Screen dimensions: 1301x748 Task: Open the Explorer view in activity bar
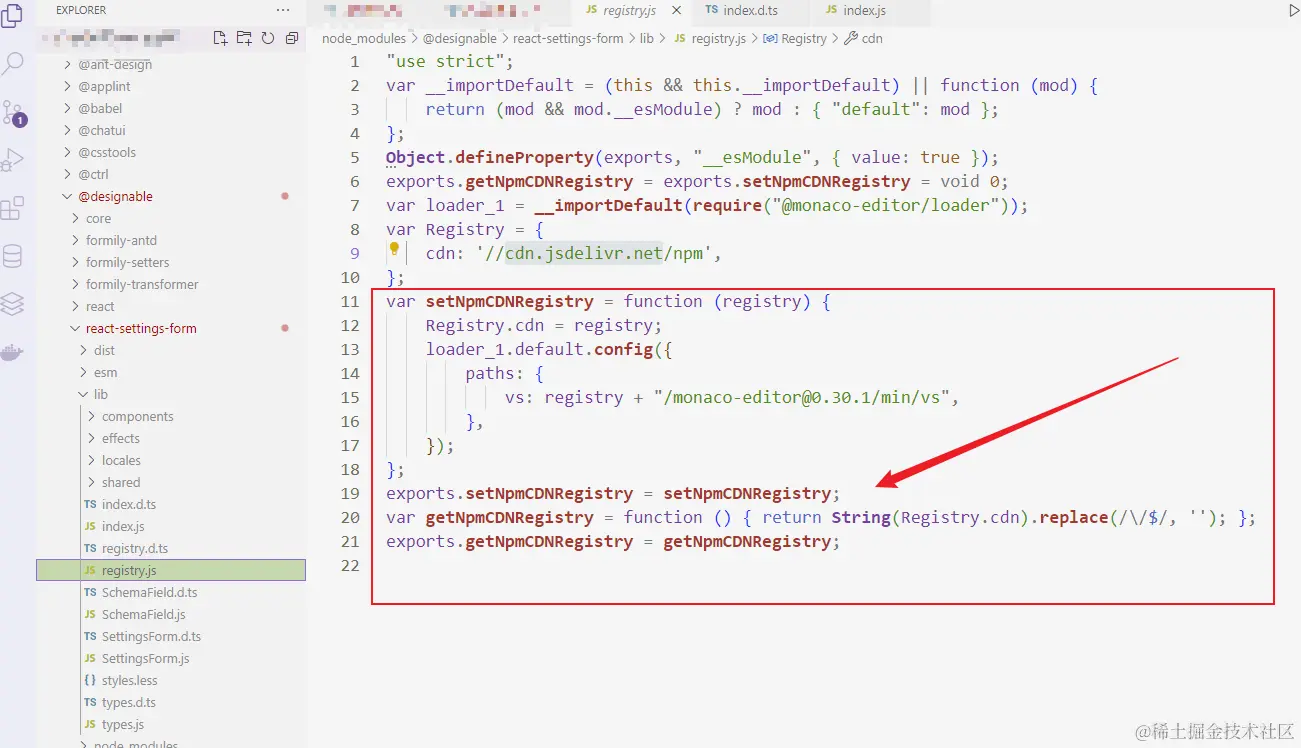tap(13, 17)
